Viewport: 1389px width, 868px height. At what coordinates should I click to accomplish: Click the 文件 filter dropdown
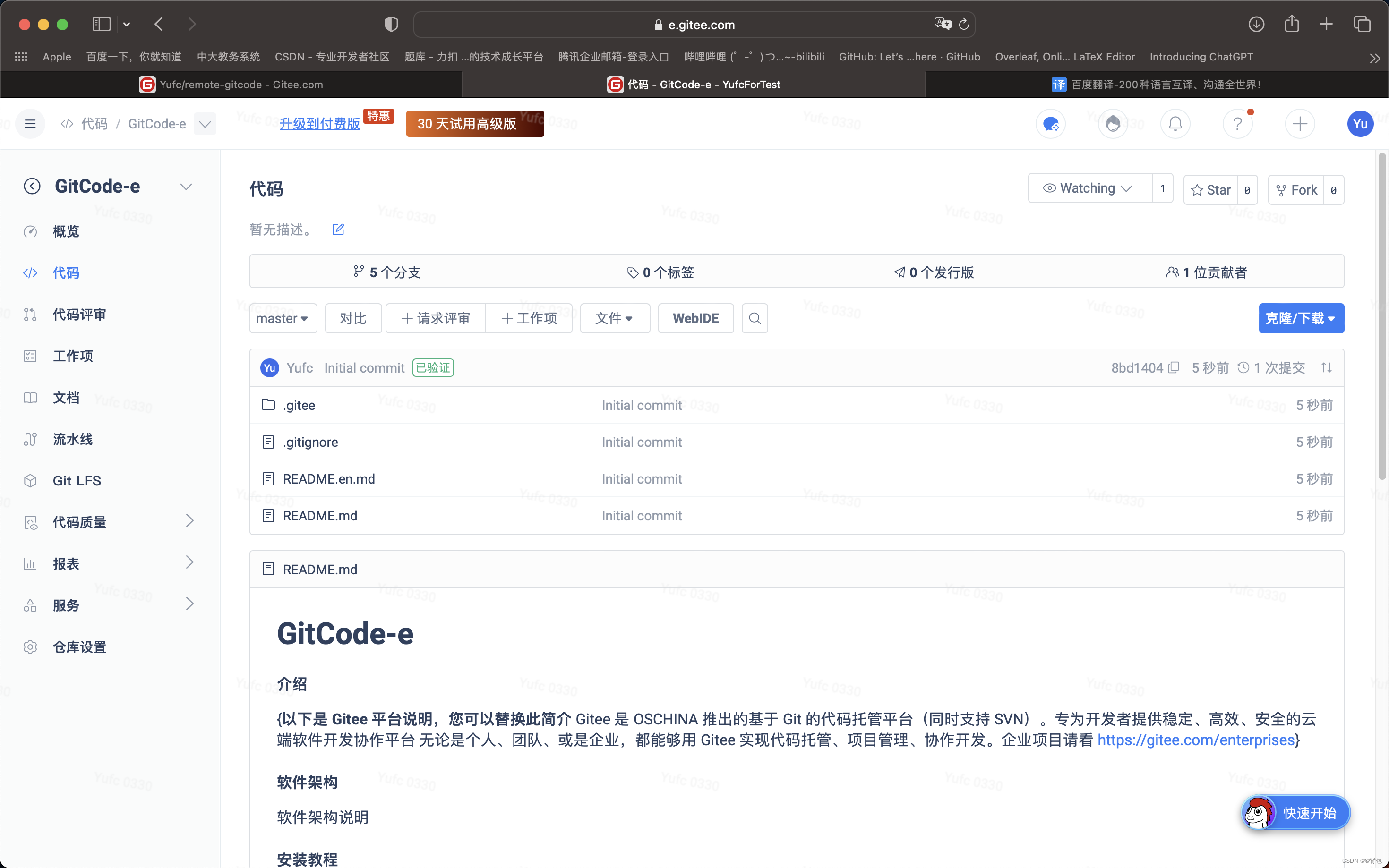pyautogui.click(x=613, y=318)
